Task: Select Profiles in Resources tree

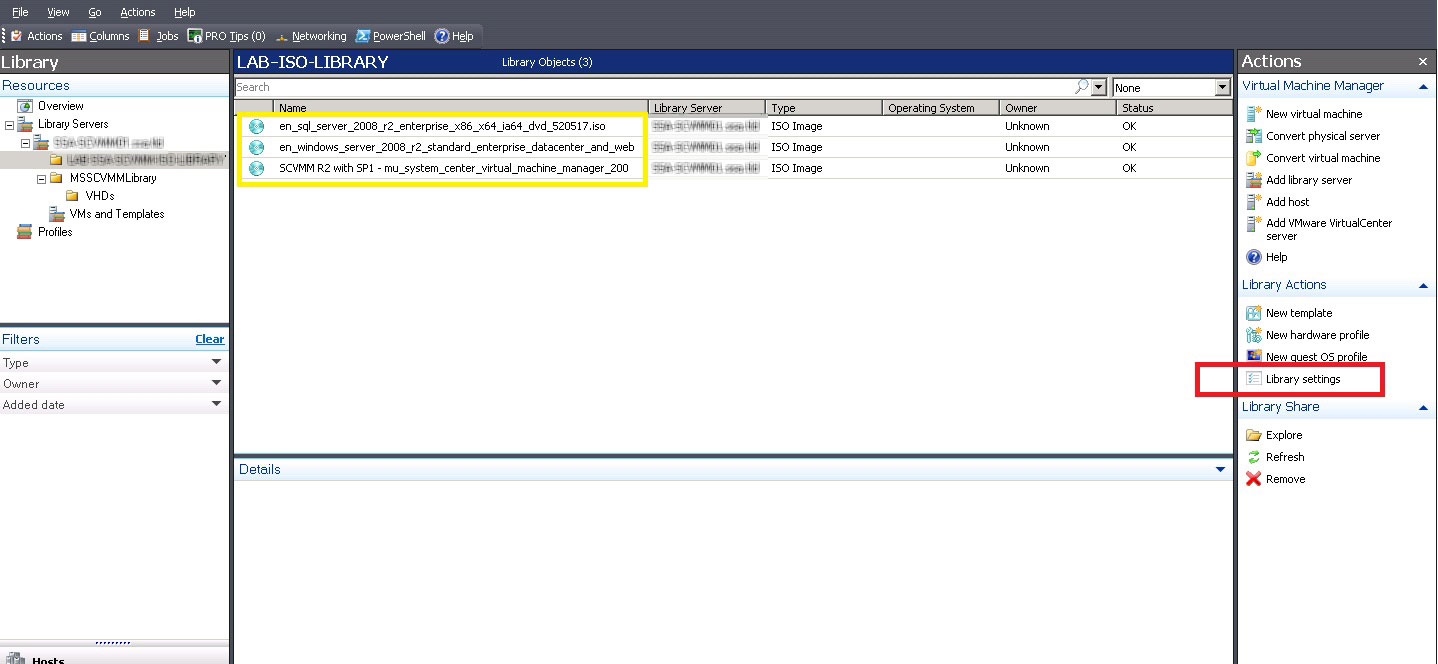Action: pyautogui.click(x=55, y=232)
